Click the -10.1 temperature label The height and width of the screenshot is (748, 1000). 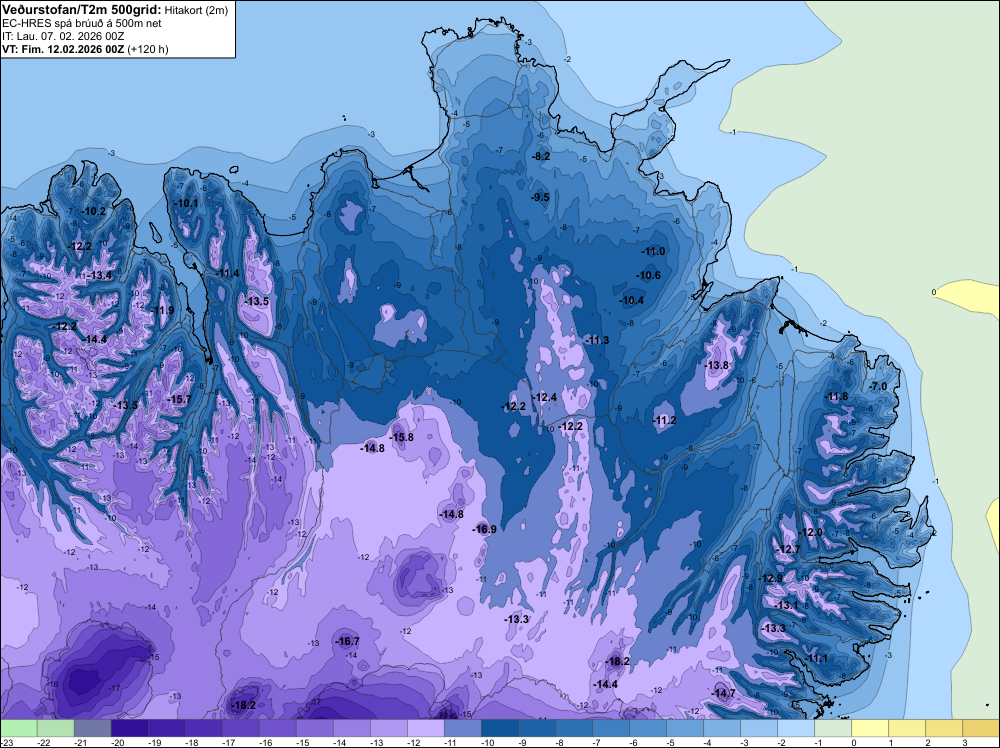[186, 203]
